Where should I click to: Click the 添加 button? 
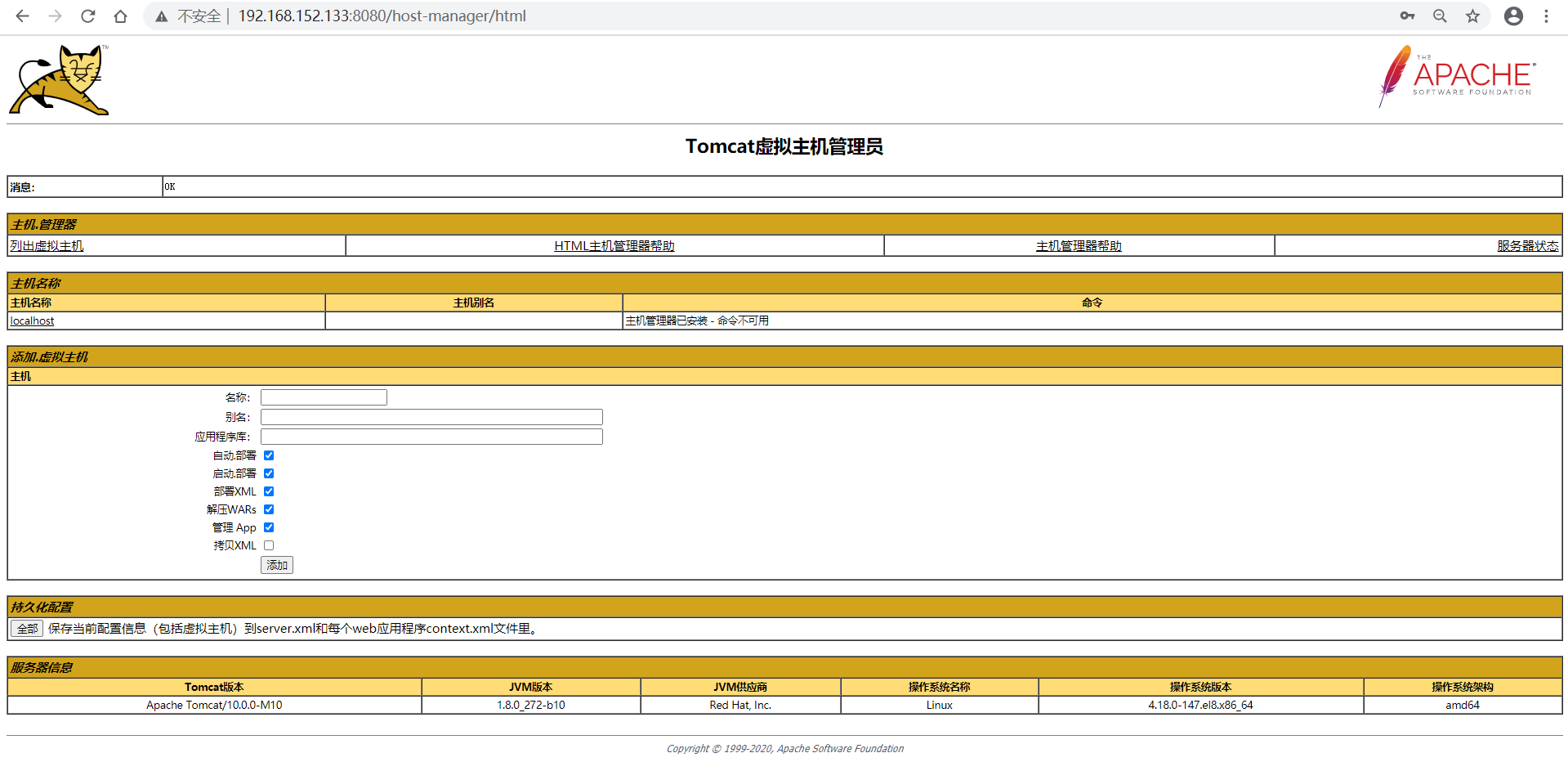coord(277,565)
